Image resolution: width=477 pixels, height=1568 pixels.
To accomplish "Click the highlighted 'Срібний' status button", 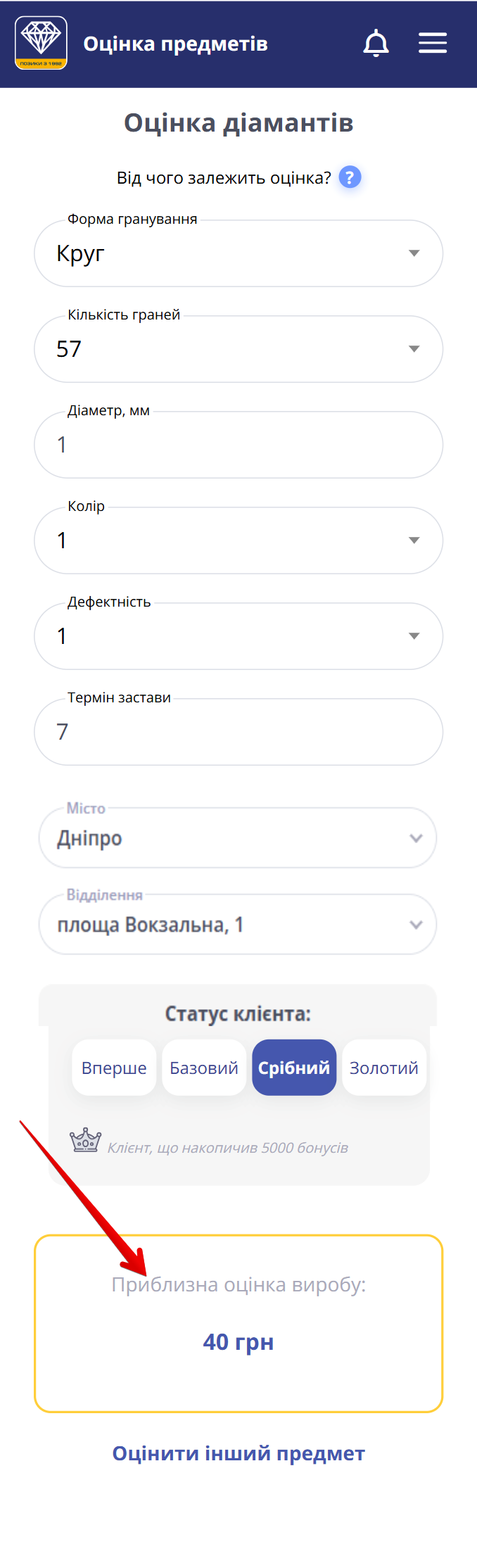I will click(294, 1067).
